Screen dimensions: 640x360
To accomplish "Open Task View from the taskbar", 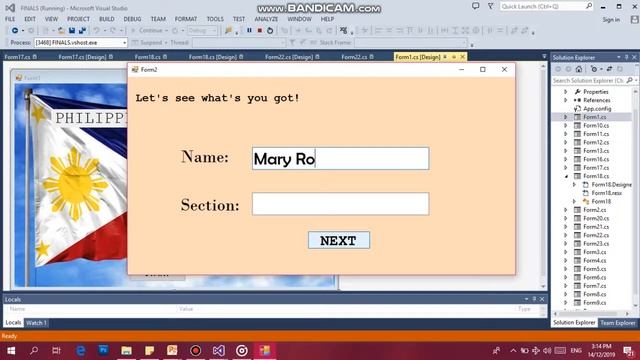I will (x=56, y=351).
